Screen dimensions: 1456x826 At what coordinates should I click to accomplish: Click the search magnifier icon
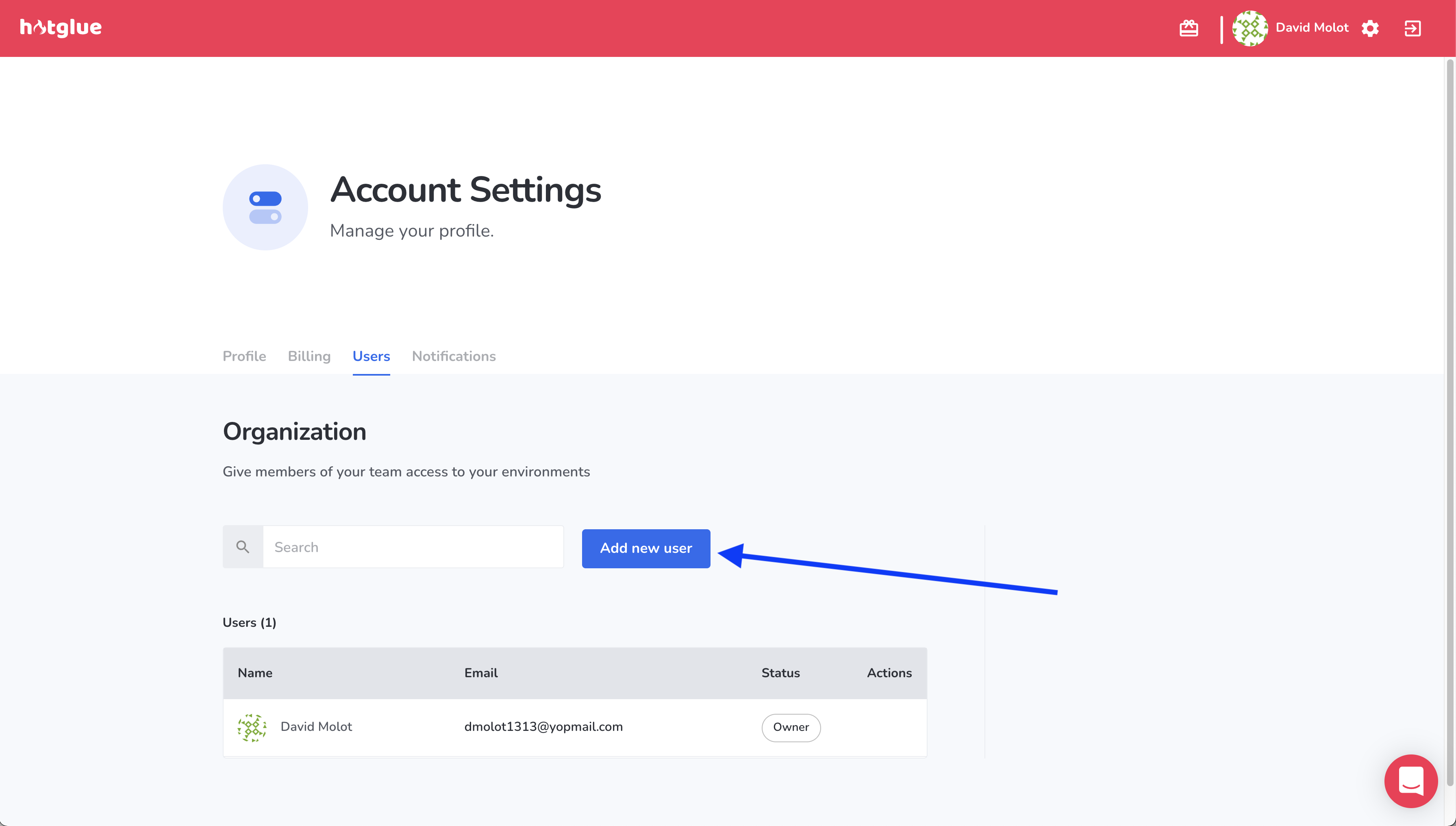[x=243, y=547]
